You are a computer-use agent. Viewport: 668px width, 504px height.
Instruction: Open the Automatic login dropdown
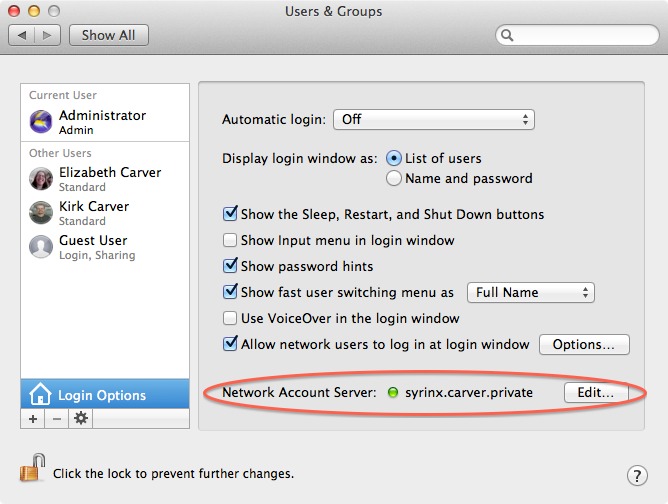pyautogui.click(x=433, y=119)
